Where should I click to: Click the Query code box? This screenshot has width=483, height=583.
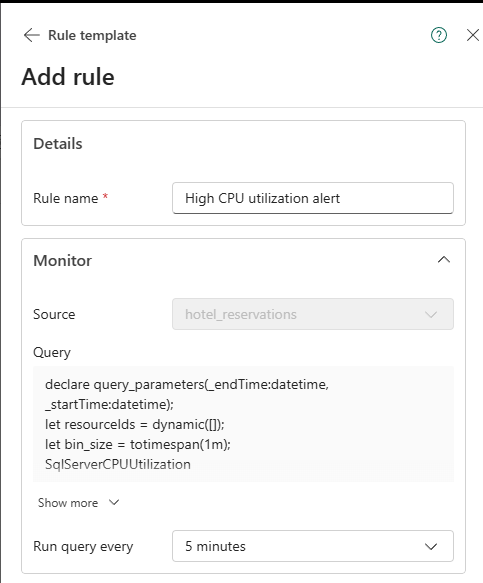point(244,424)
